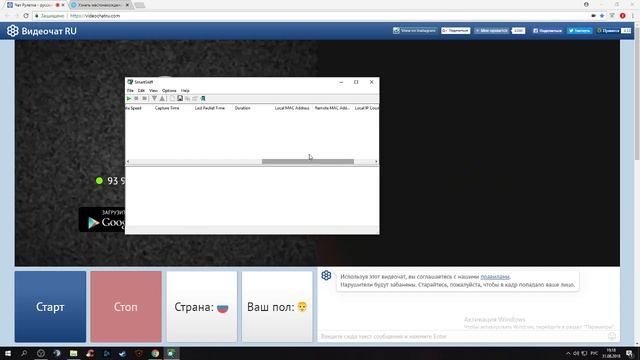
Task: Click the taskbar search magnifier icon
Action: (x=24, y=353)
